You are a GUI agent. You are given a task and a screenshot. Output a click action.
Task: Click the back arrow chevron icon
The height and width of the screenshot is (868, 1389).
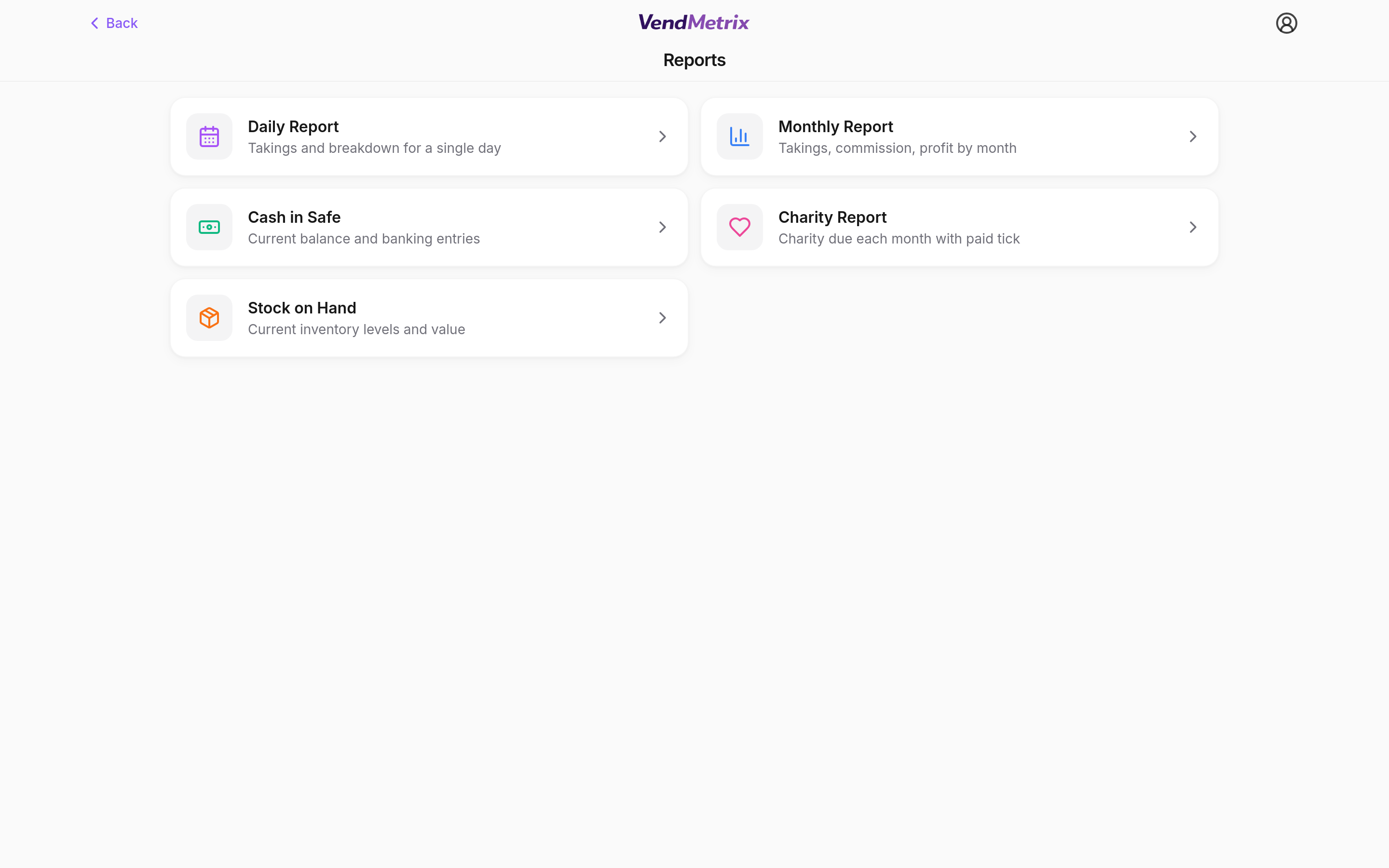pos(95,23)
